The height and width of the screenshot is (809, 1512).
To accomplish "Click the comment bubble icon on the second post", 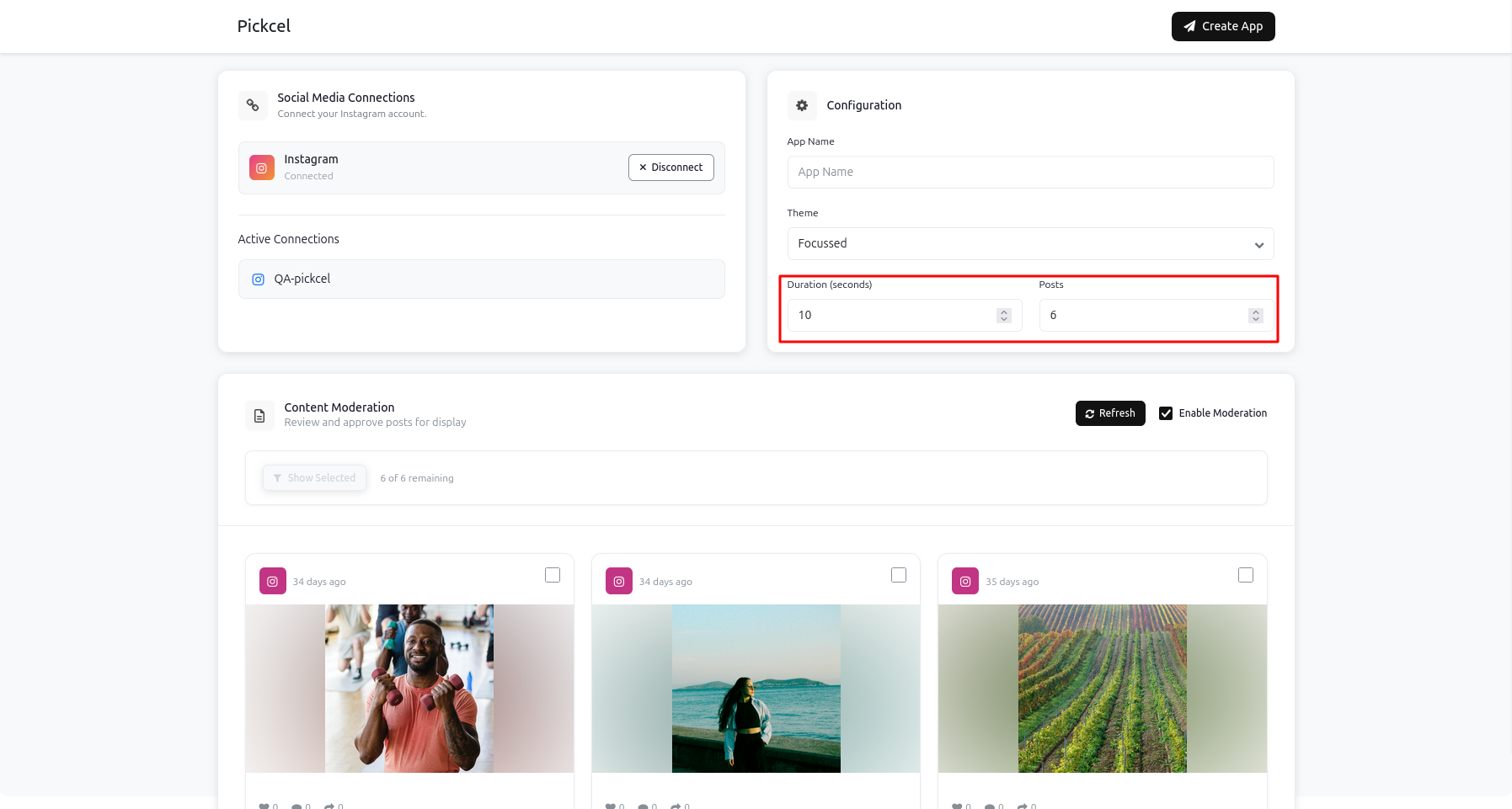I will pyautogui.click(x=644, y=805).
